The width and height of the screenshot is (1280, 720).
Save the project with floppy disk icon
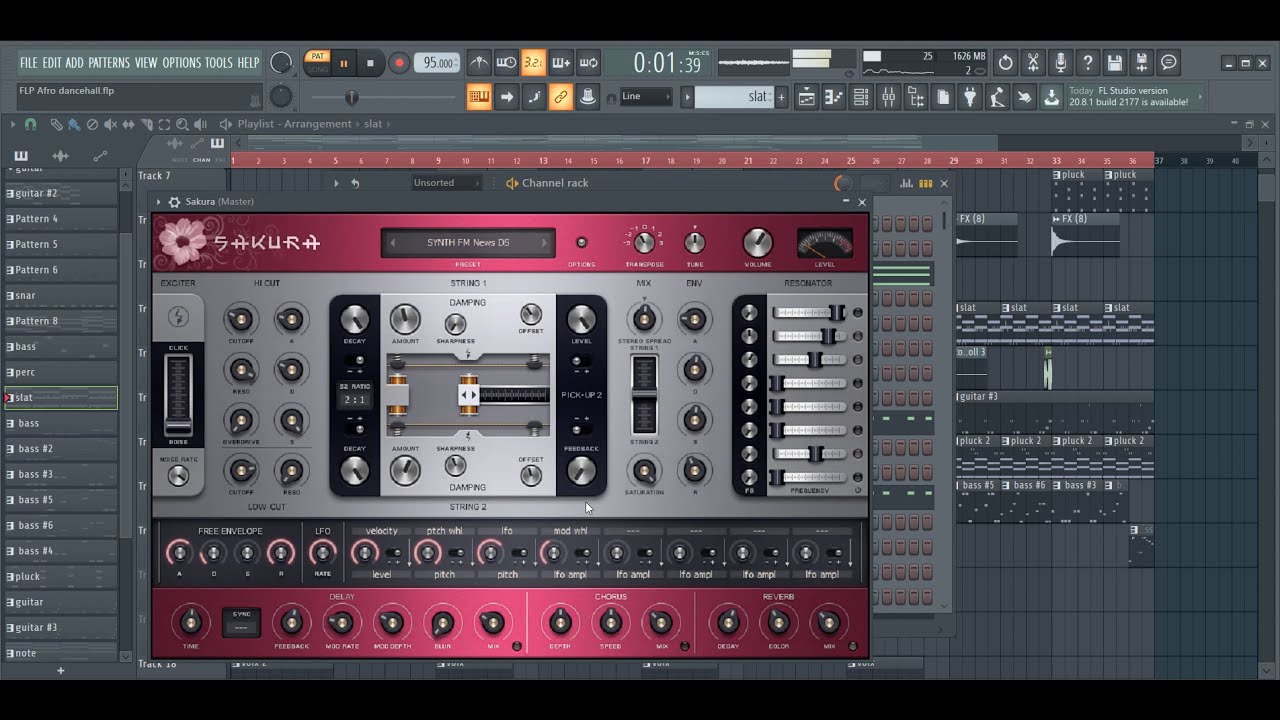coord(1115,63)
